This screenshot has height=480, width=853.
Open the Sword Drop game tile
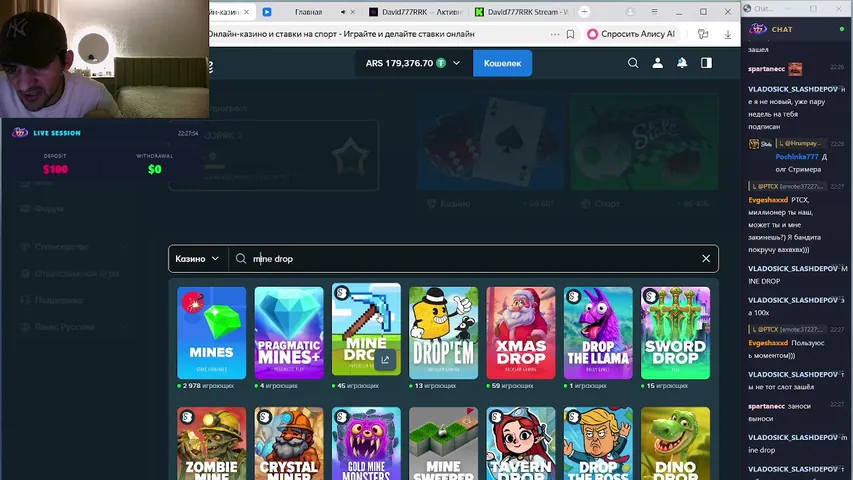(x=675, y=333)
